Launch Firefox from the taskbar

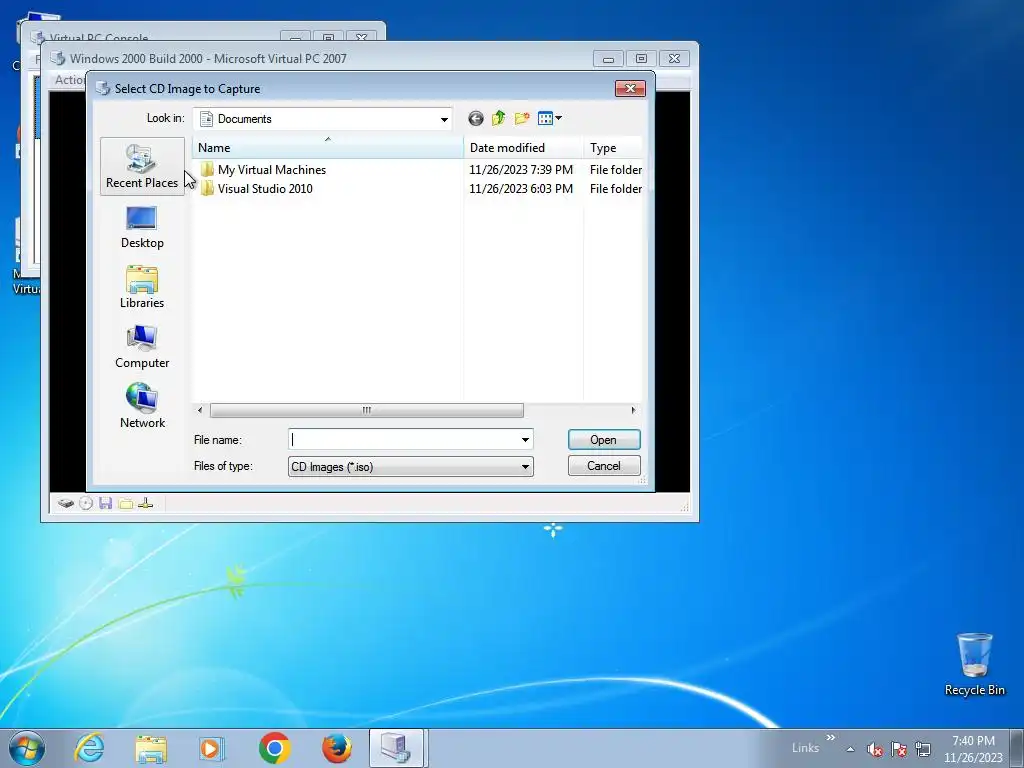[x=337, y=748]
